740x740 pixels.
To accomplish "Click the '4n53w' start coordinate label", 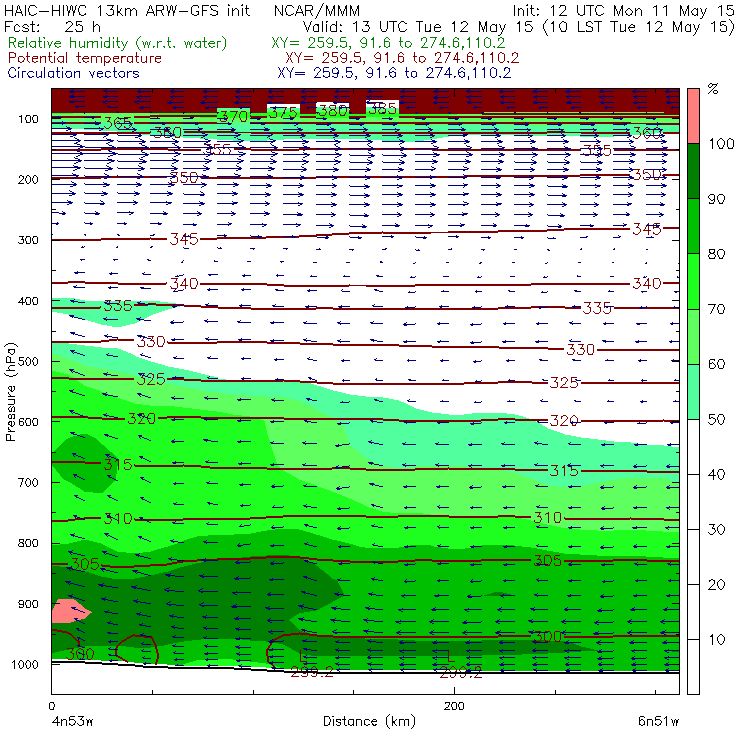I will click(x=72, y=722).
